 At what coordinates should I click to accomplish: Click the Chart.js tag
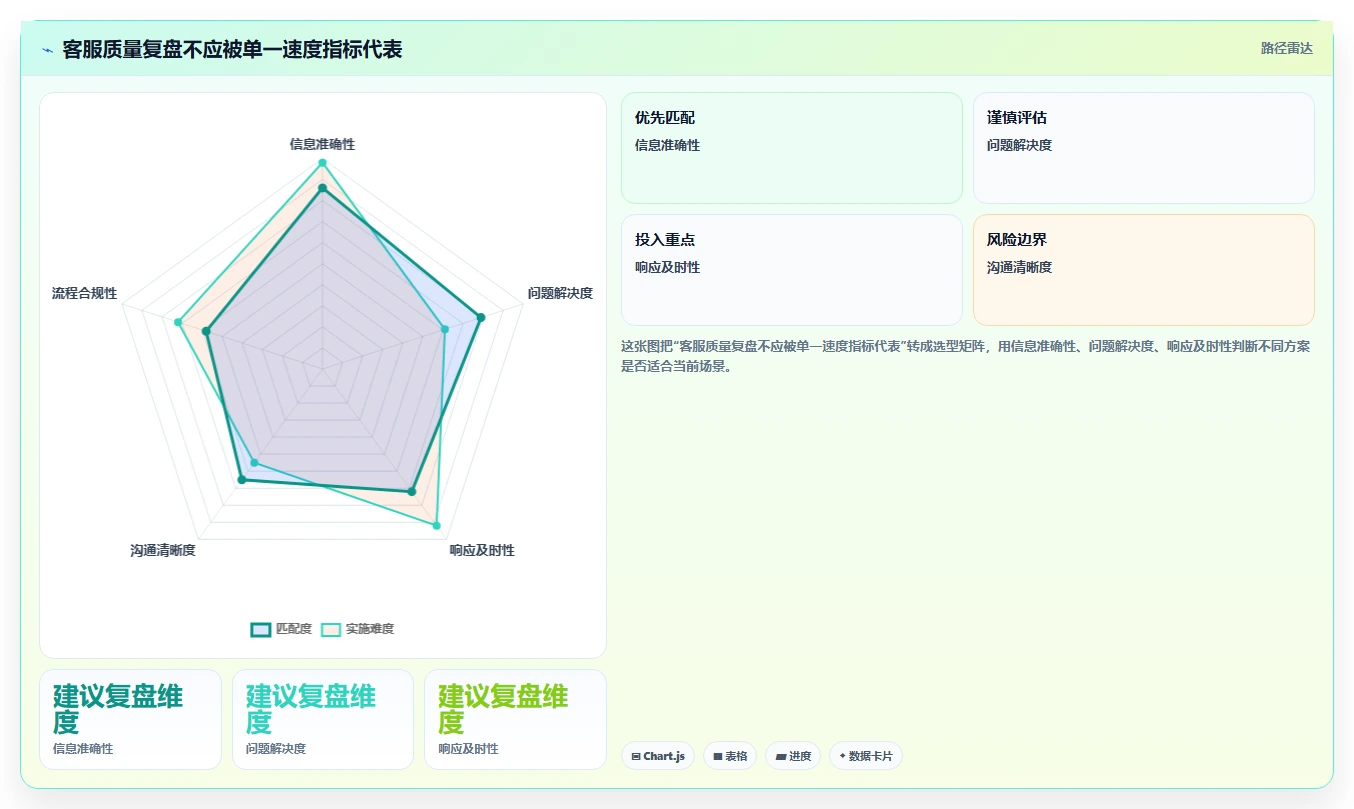click(x=658, y=756)
